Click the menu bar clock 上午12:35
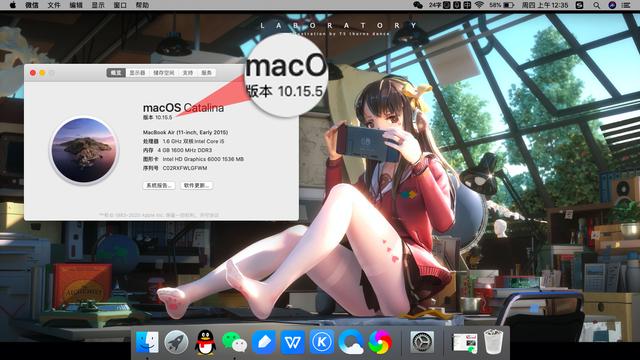Image resolution: width=640 pixels, height=360 pixels. (x=545, y=5)
